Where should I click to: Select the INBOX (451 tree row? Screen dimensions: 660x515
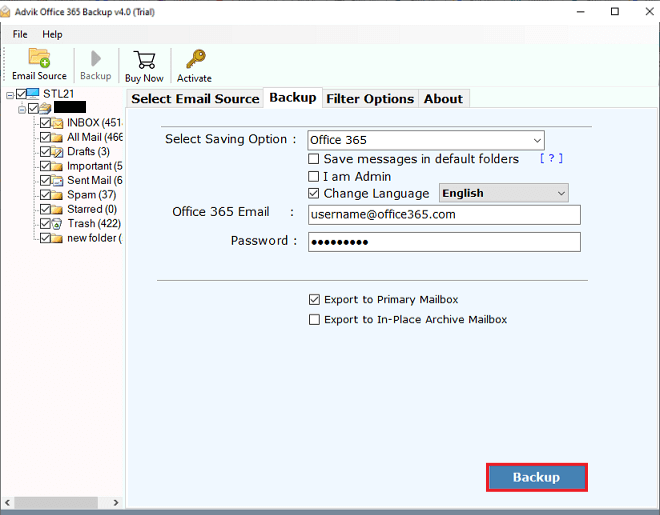click(95, 123)
